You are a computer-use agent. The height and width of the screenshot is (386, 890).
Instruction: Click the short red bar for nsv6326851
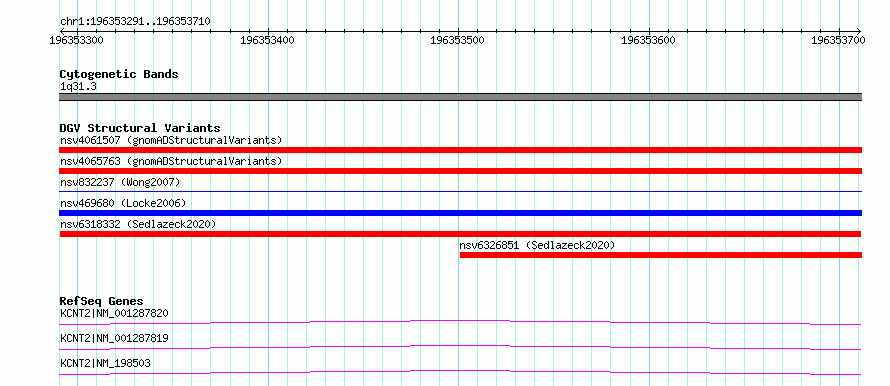coord(661,255)
